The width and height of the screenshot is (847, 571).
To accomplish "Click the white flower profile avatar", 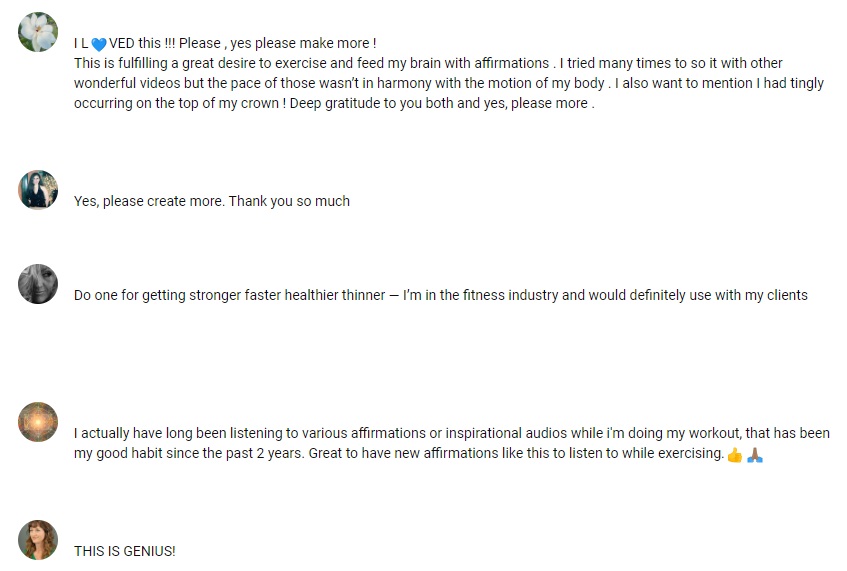I will pos(38,32).
